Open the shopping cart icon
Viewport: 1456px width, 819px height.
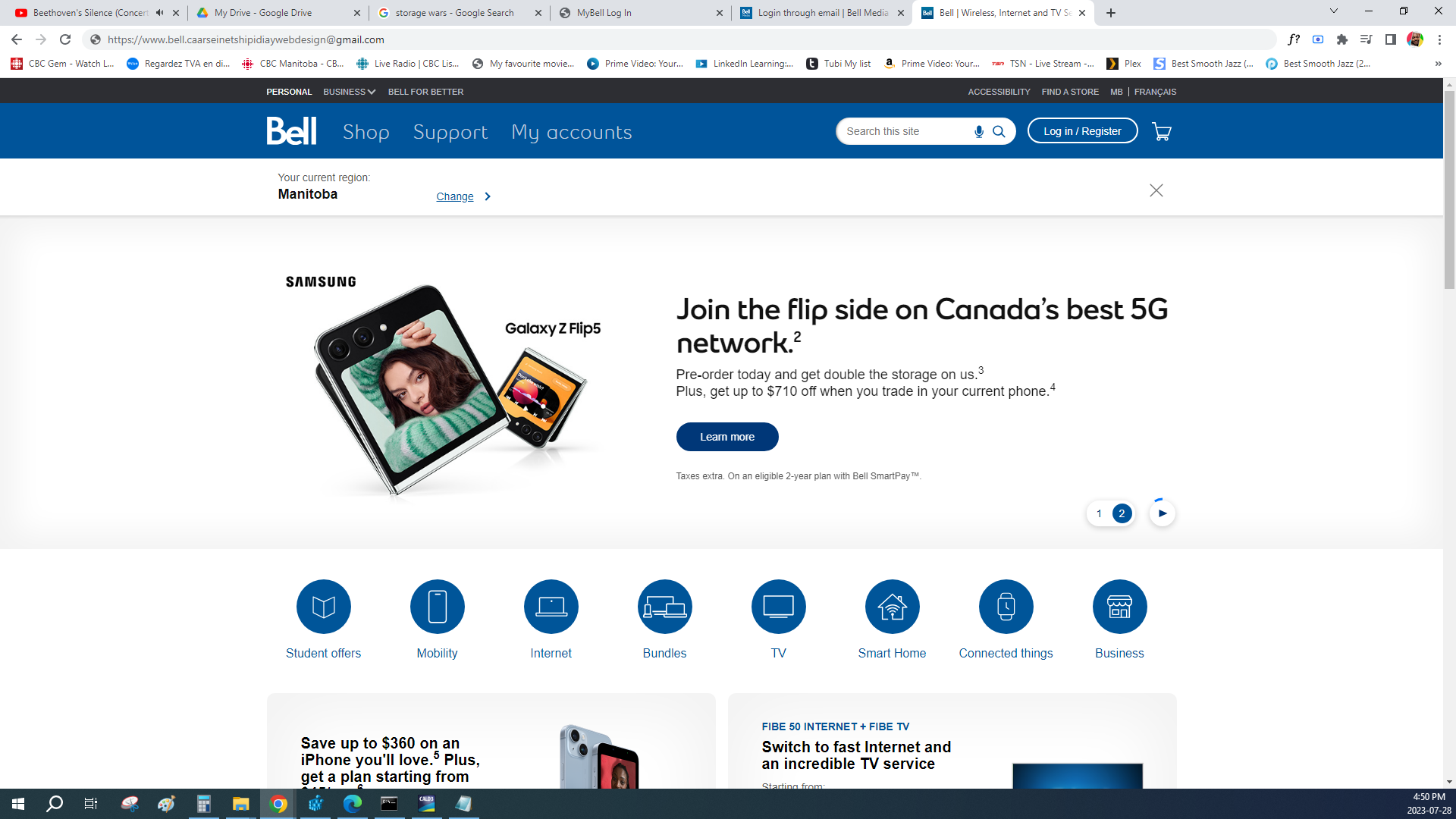[1161, 131]
